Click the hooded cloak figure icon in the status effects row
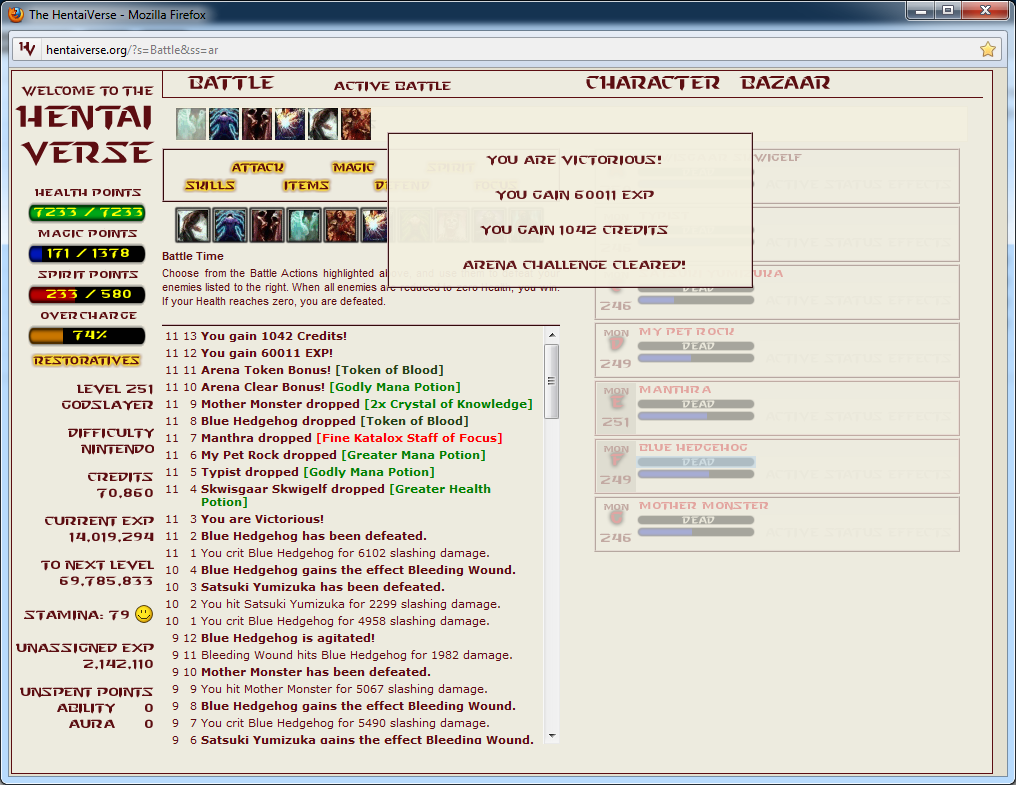1016x785 pixels. [x=323, y=124]
